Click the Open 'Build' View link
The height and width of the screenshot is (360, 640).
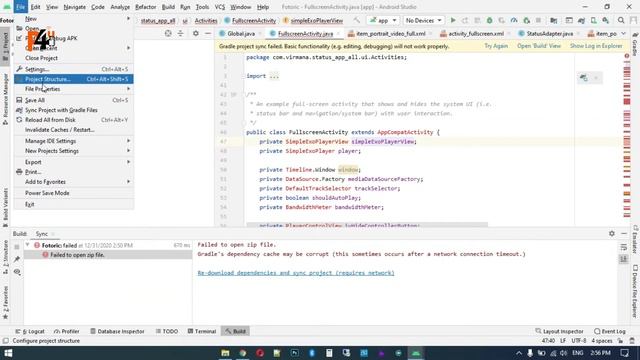pos(539,46)
